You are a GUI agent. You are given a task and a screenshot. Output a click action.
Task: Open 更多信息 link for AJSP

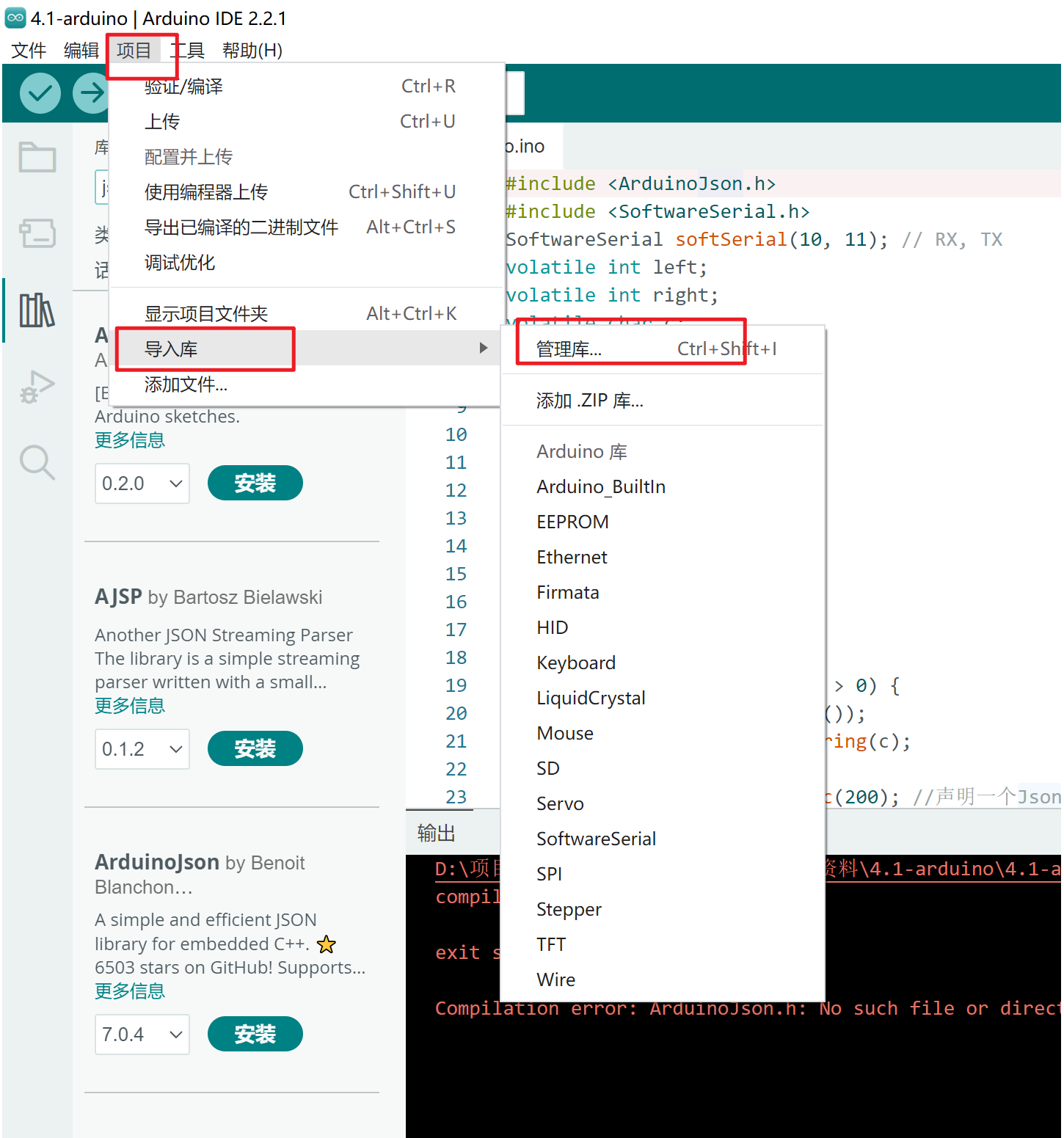130,706
